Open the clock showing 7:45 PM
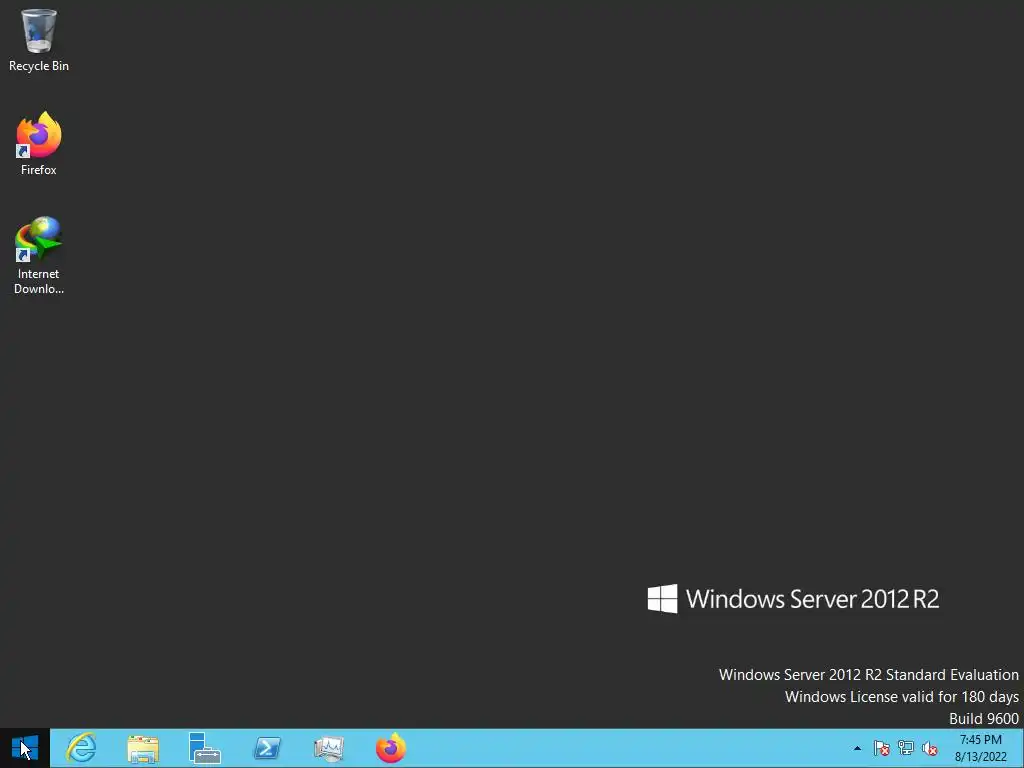Image resolution: width=1024 pixels, height=768 pixels. click(x=980, y=748)
